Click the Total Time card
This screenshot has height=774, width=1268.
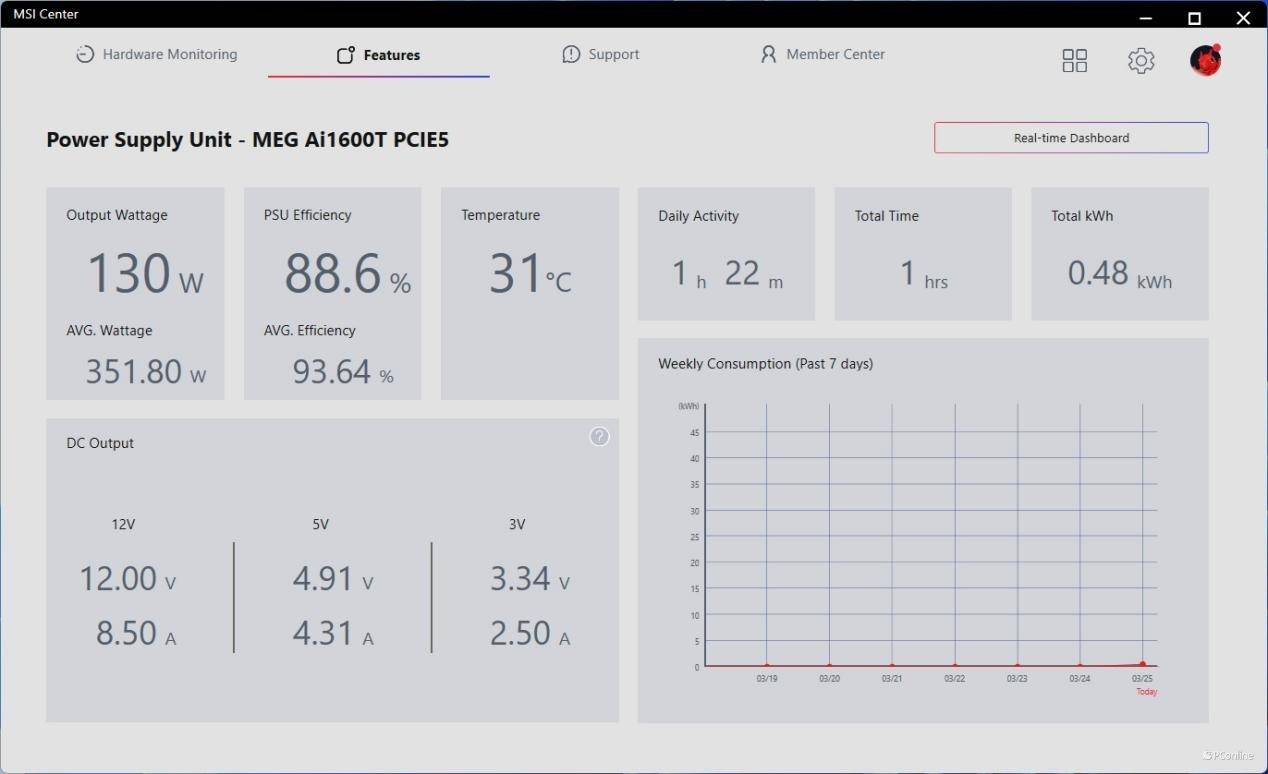pyautogui.click(x=922, y=254)
